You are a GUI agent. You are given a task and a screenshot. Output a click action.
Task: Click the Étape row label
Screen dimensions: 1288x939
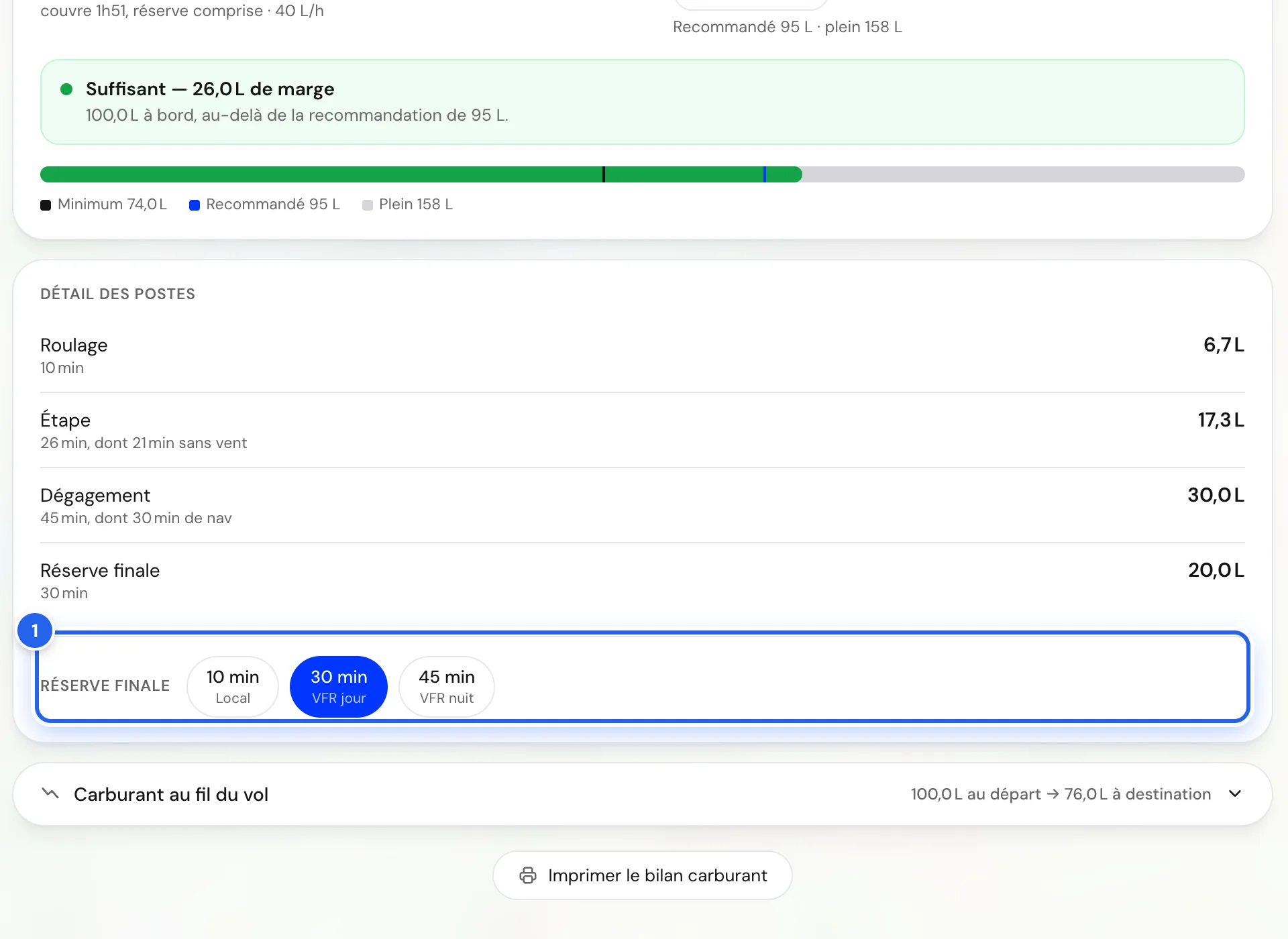coord(65,420)
